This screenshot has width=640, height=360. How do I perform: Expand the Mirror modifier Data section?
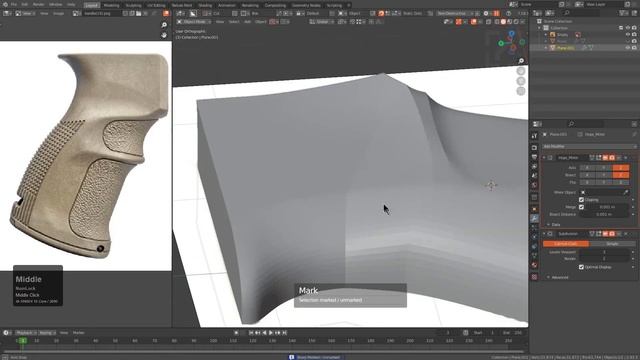[x=553, y=225]
